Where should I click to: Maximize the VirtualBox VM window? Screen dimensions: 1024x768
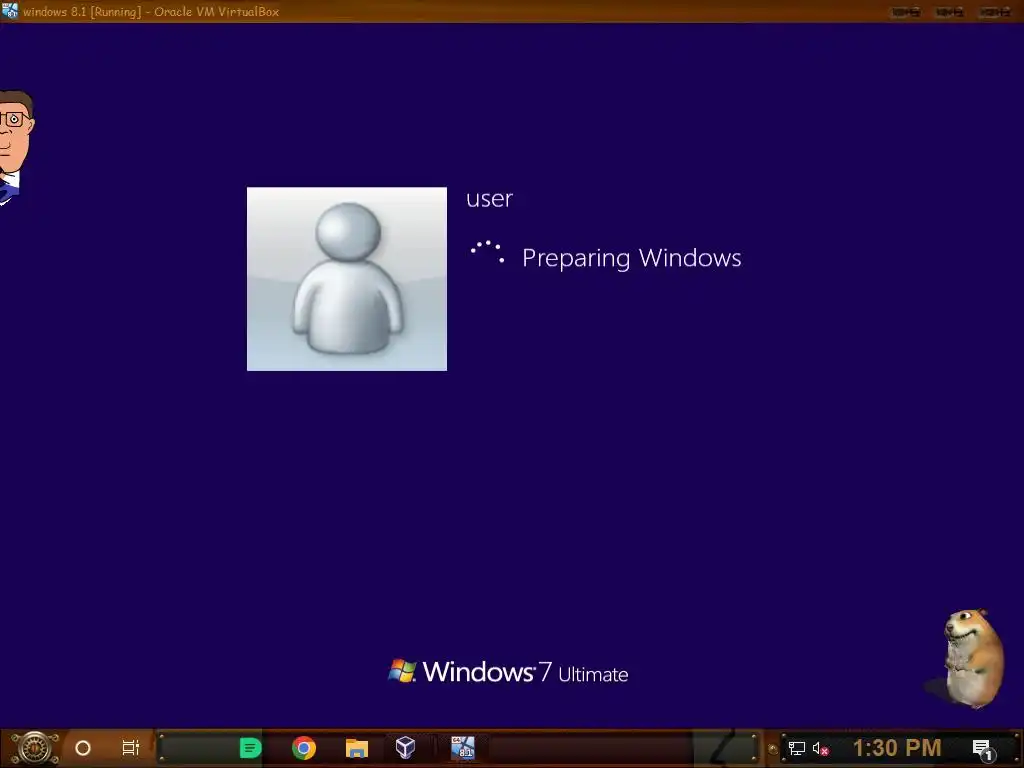click(x=950, y=12)
